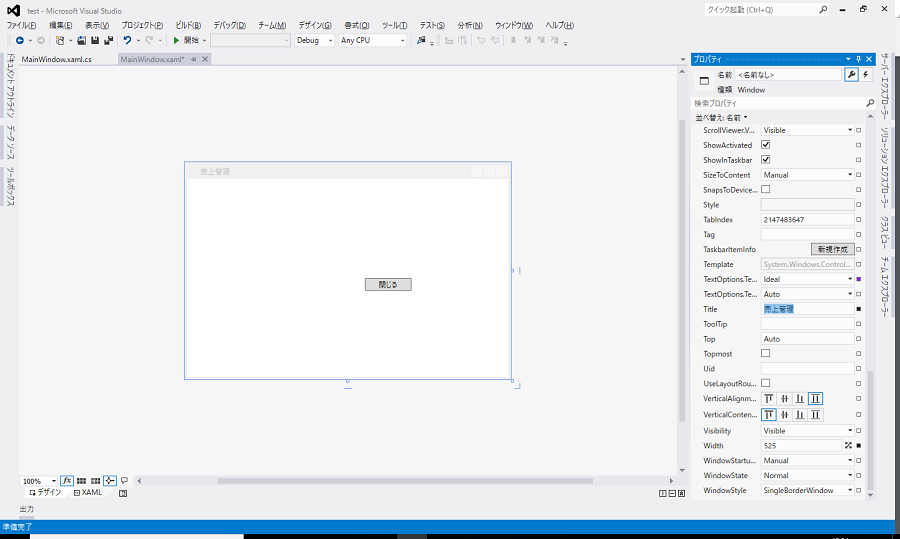Toggle snap to snaplines icon

pyautogui.click(x=110, y=480)
